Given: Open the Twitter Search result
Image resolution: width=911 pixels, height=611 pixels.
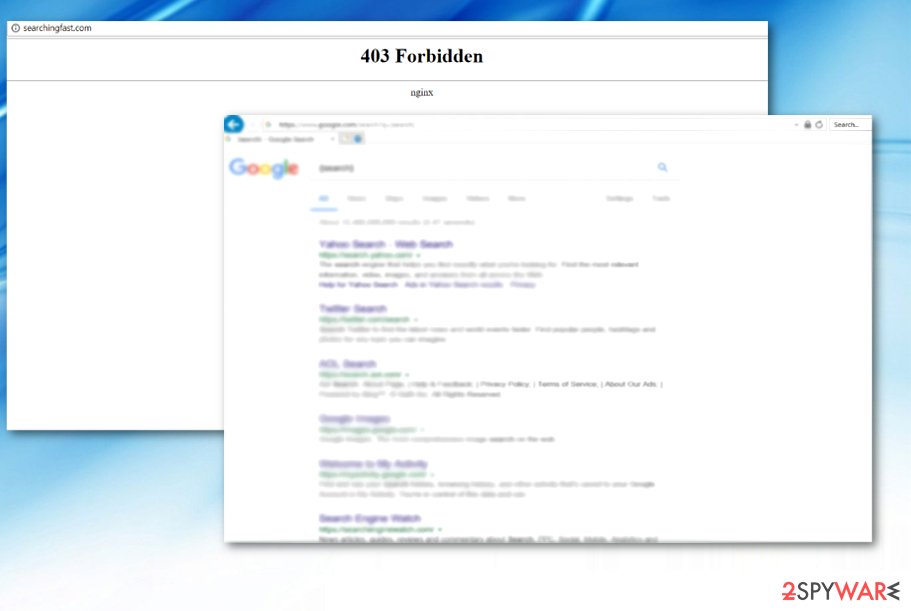Looking at the screenshot, I should point(353,308).
